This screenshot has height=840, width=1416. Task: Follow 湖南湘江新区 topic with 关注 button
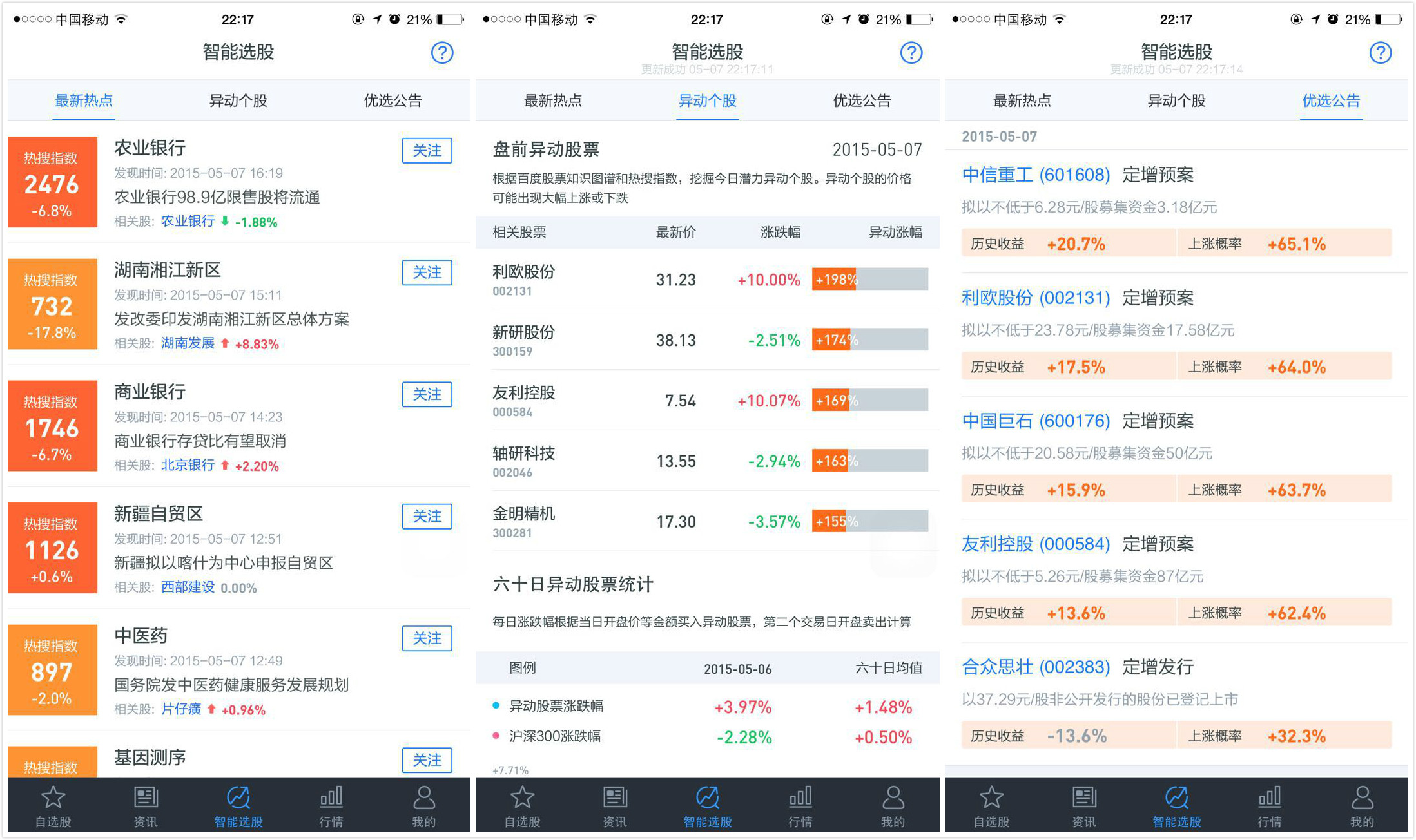[x=427, y=272]
